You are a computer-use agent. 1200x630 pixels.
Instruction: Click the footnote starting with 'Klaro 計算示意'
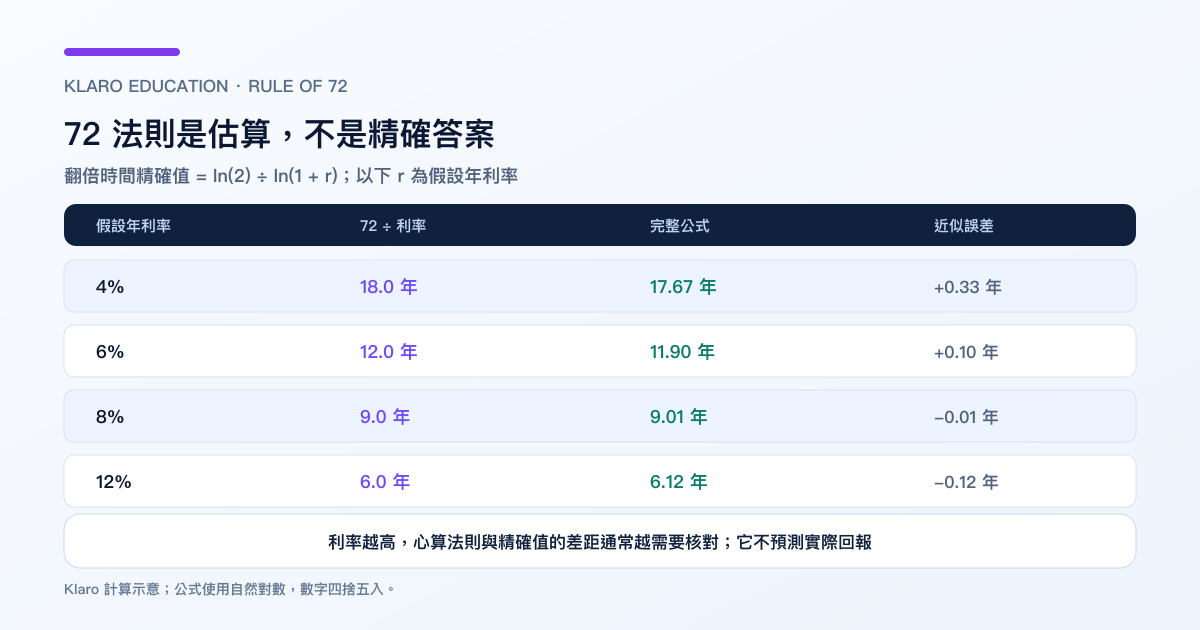(x=230, y=589)
